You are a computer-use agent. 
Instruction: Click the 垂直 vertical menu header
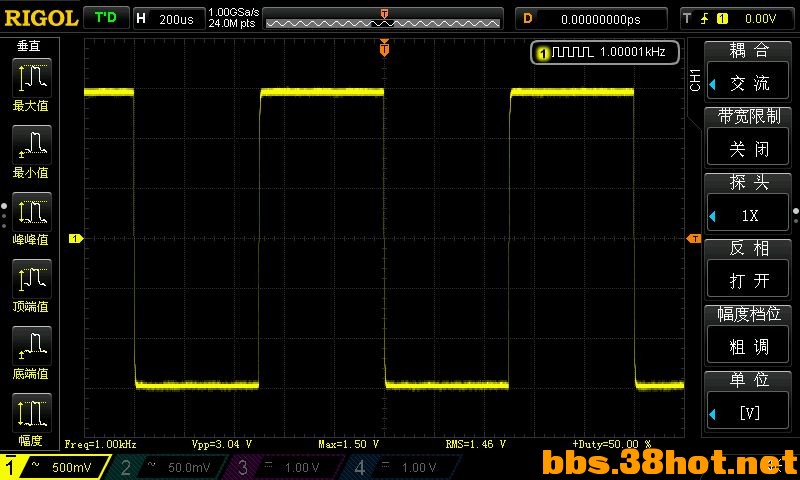click(29, 46)
